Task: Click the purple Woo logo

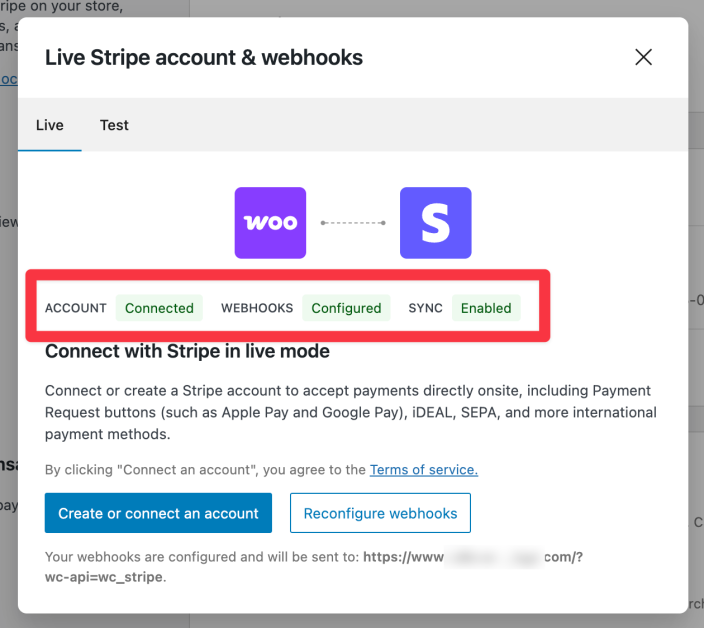Action: (x=270, y=223)
